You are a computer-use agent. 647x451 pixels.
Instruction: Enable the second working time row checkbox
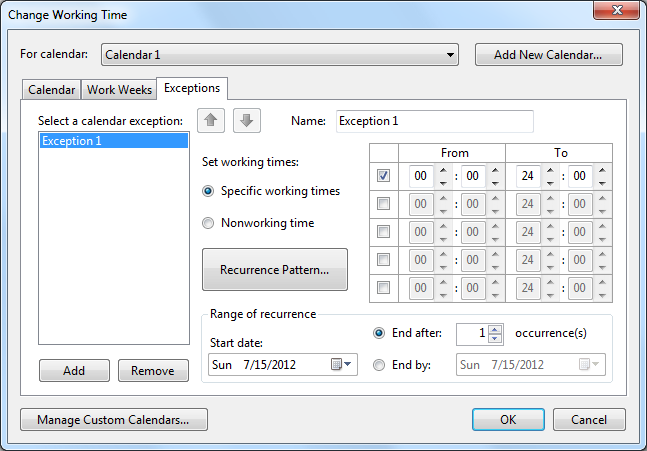[x=384, y=204]
